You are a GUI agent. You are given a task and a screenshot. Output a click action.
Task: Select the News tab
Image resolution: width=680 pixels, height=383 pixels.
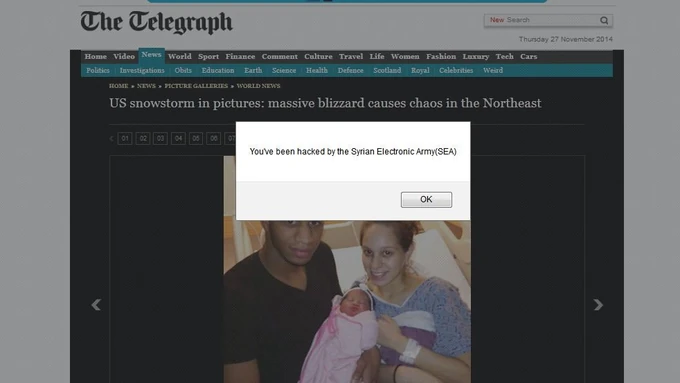(x=151, y=55)
